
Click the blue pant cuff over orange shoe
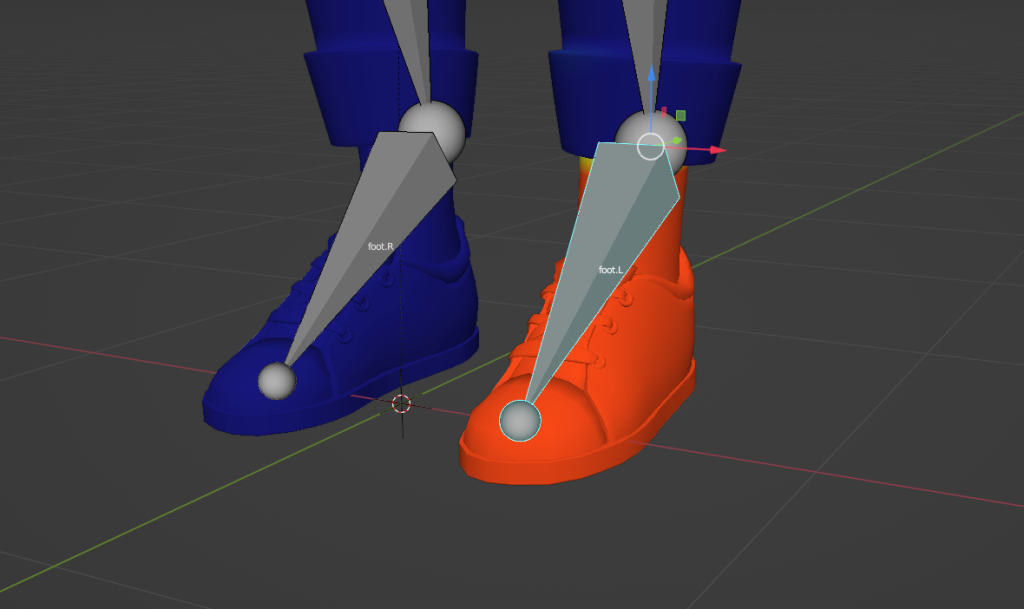(x=710, y=100)
